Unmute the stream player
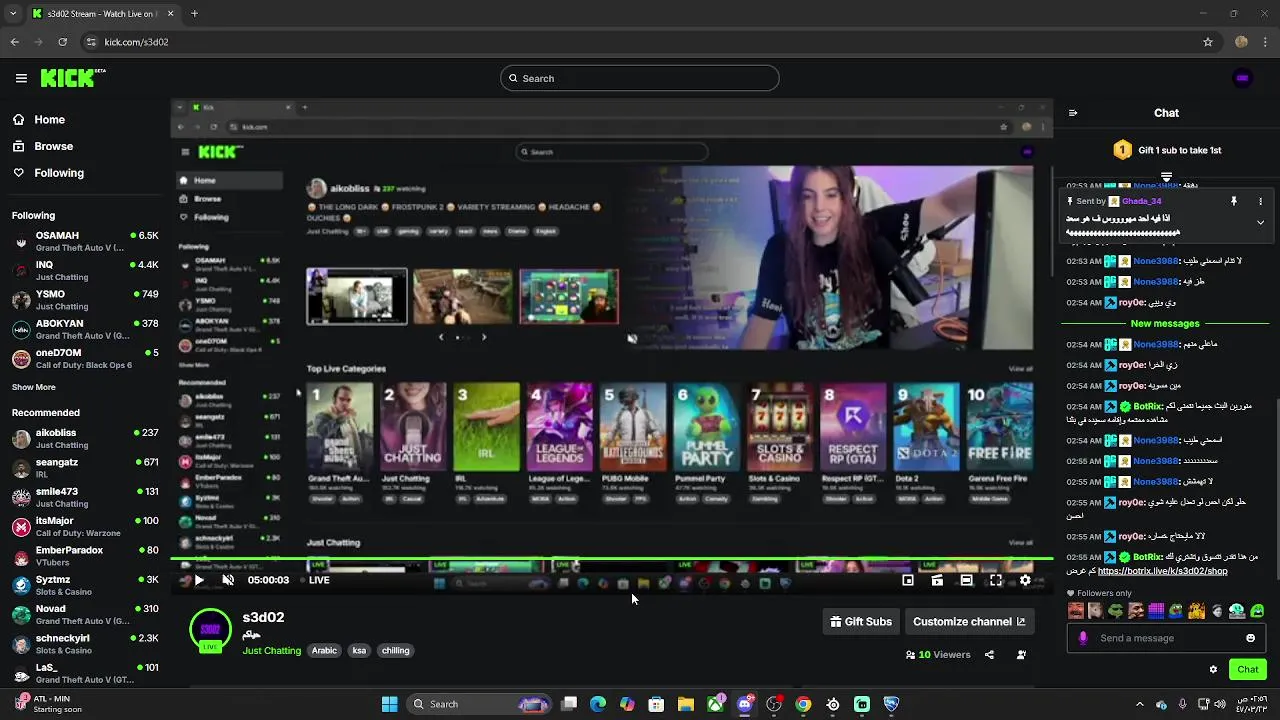 coord(228,580)
